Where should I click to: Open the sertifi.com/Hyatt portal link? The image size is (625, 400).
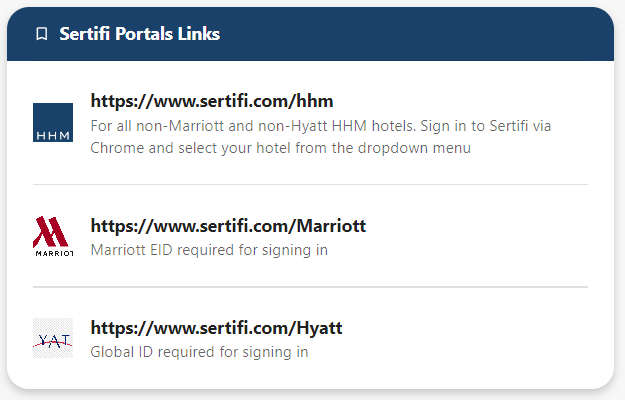216,327
